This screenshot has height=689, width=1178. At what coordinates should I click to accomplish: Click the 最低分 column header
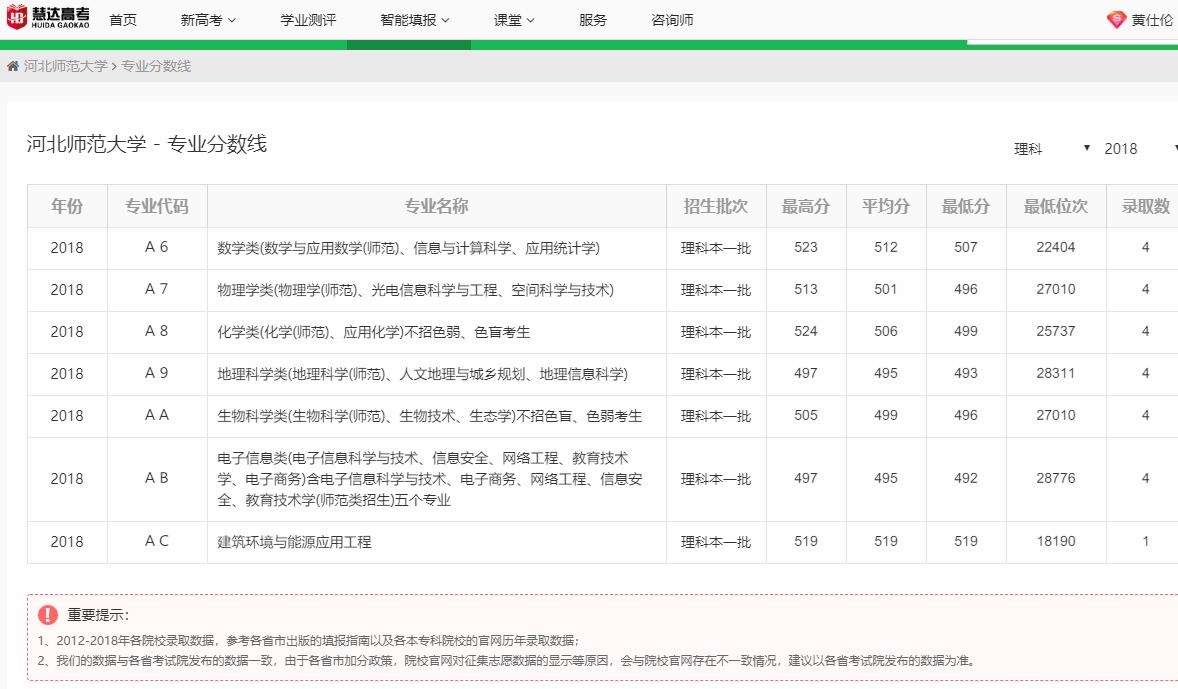pyautogui.click(x=966, y=206)
